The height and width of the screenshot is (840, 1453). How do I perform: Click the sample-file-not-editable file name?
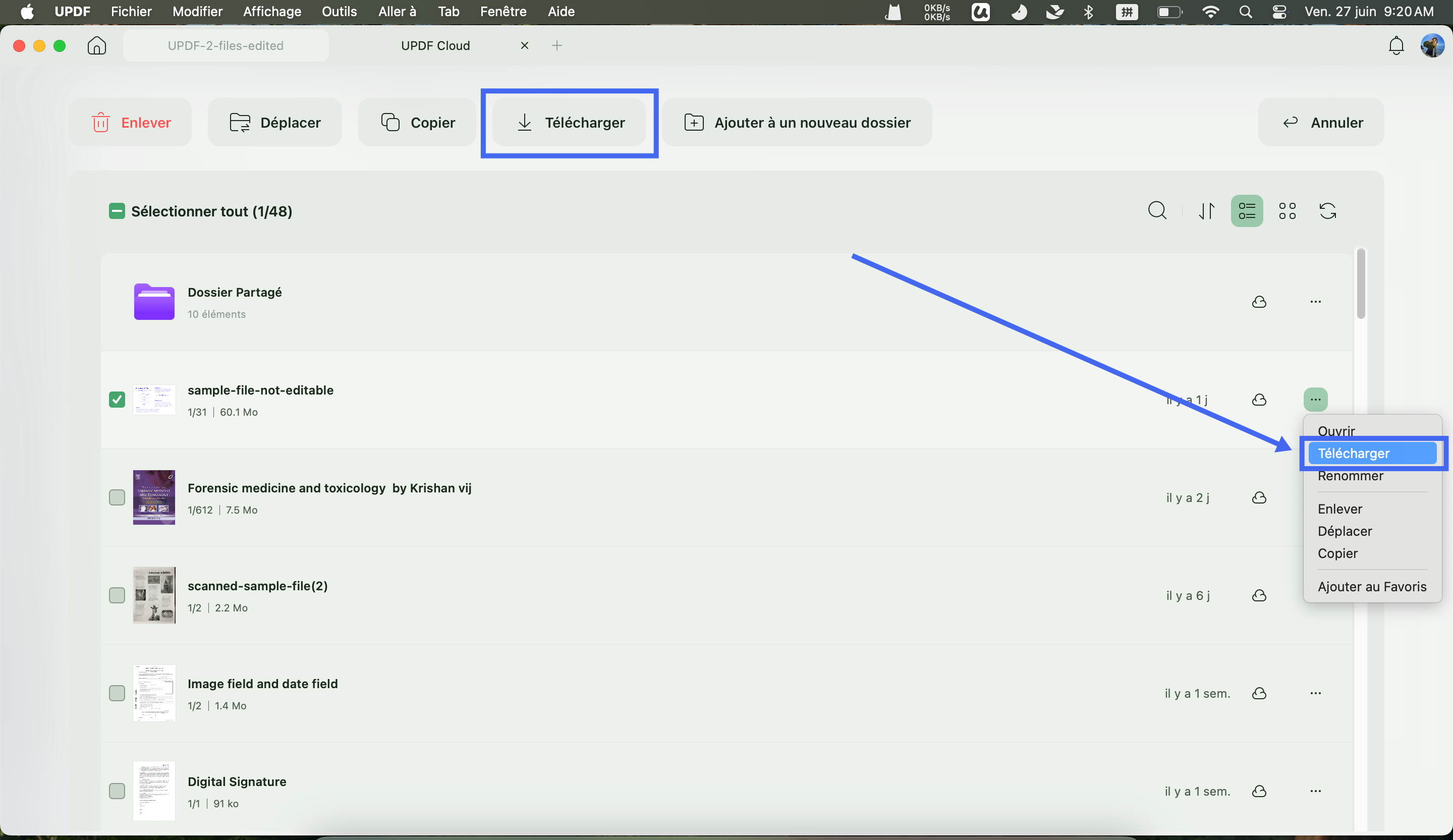click(261, 390)
